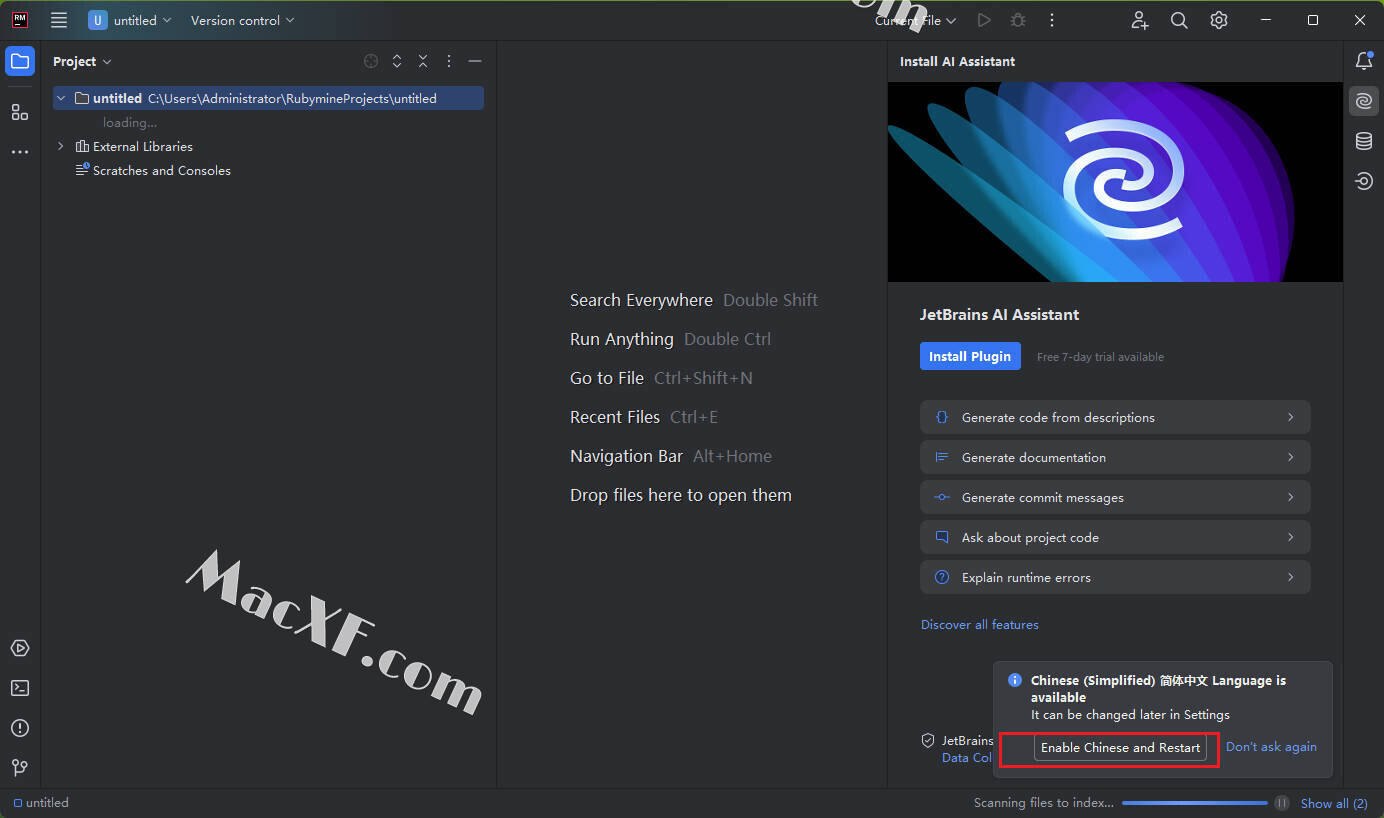This screenshot has height=818, width=1384.
Task: Click the loading... row in the Project tree
Action: tap(130, 122)
